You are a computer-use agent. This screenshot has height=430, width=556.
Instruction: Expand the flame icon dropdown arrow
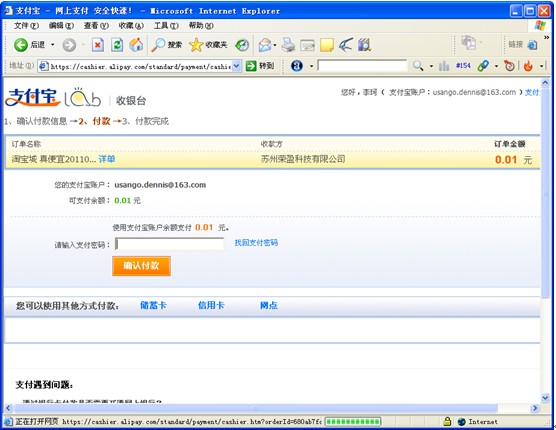coord(541,66)
